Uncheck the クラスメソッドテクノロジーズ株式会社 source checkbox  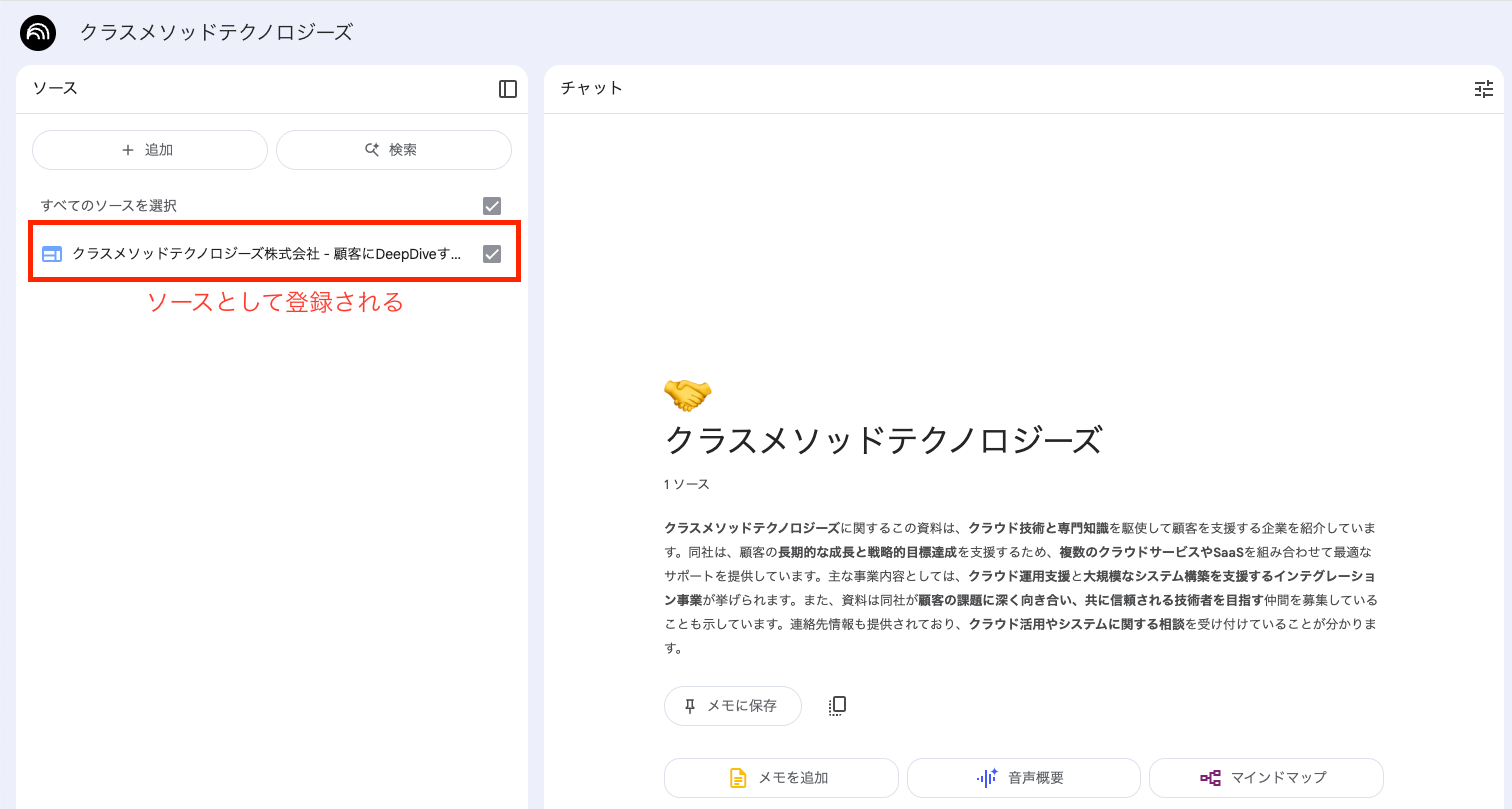(x=492, y=254)
